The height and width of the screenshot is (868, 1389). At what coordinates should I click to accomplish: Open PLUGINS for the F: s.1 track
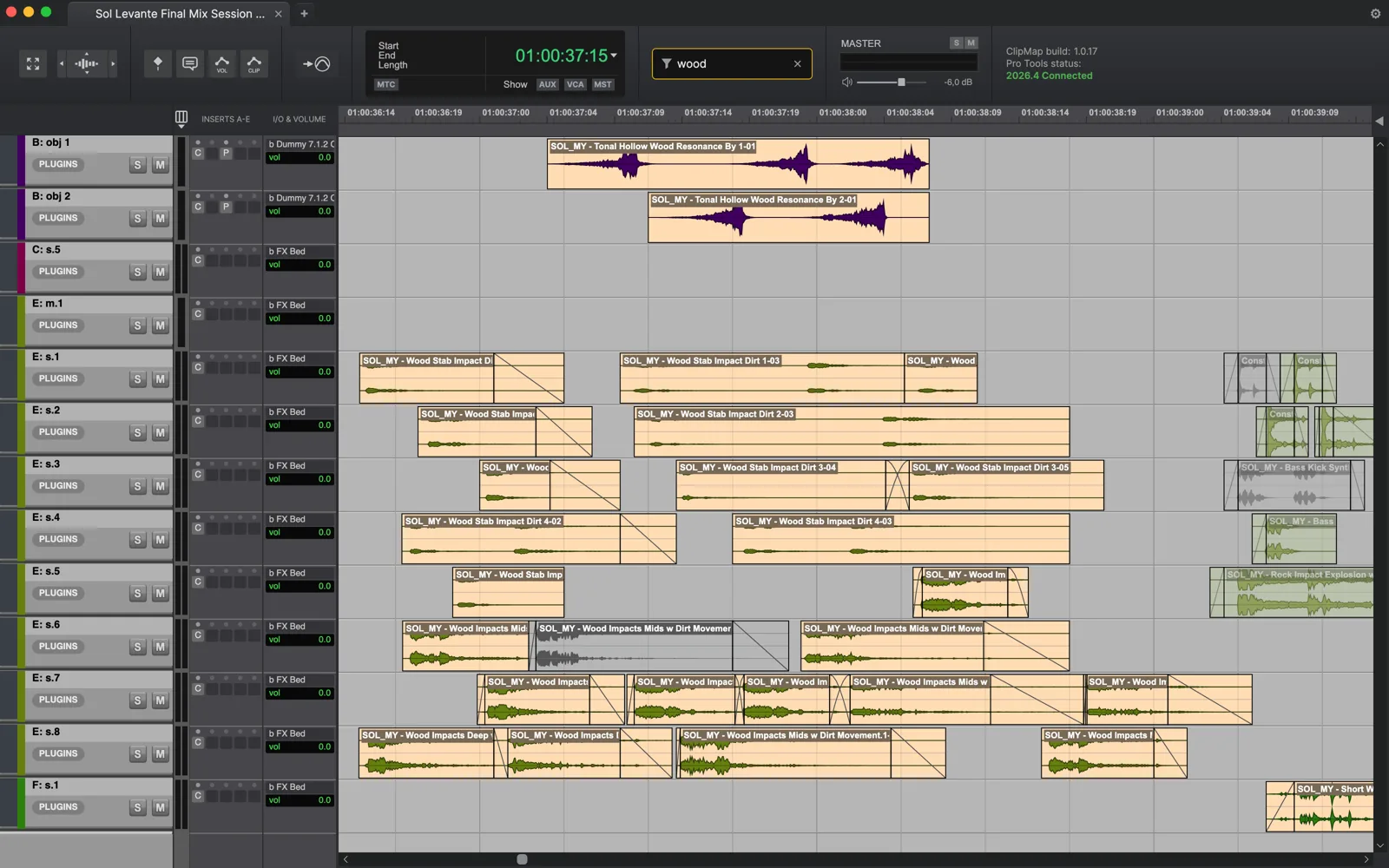58,807
